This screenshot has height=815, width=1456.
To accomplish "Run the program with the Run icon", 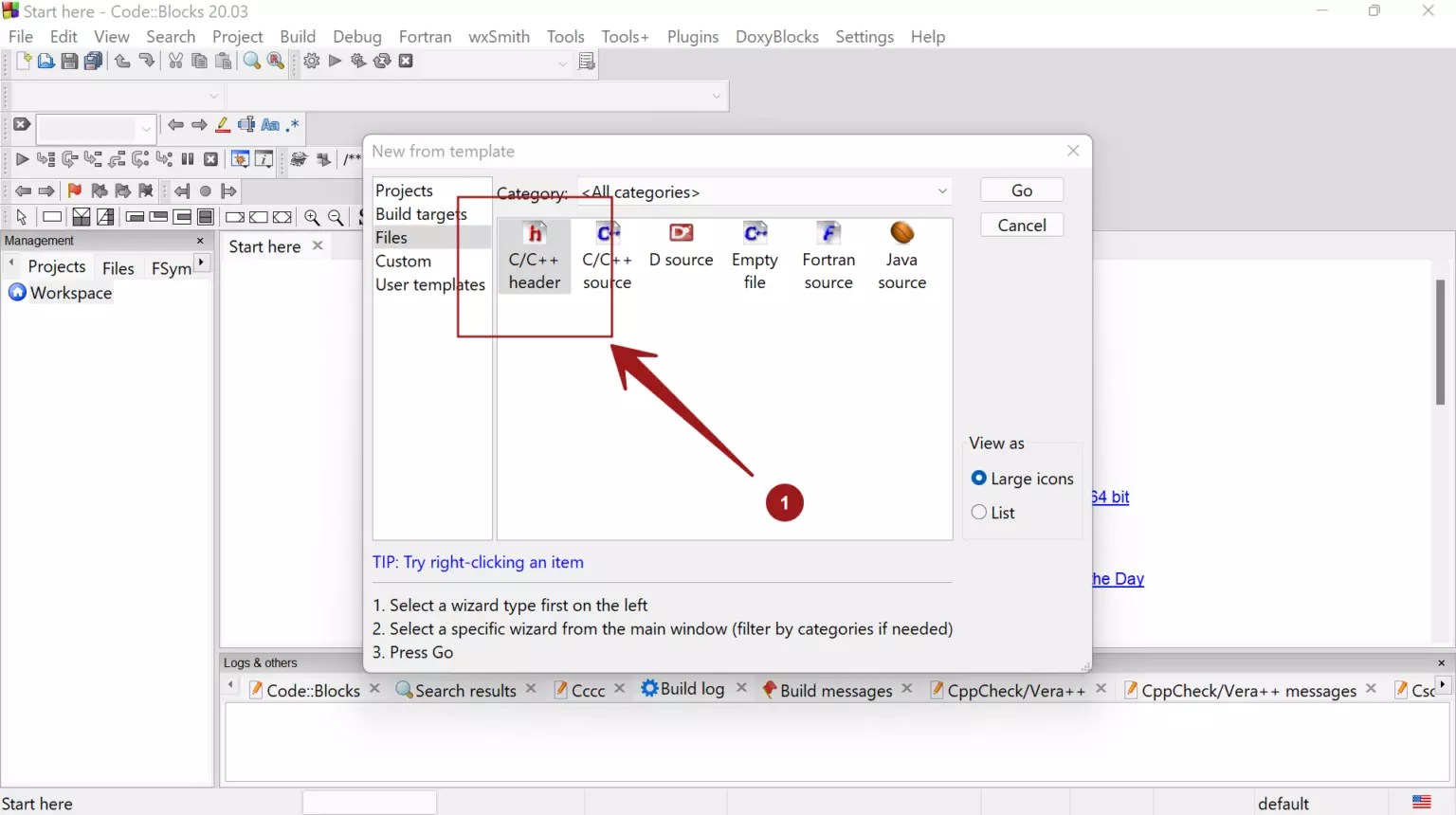I will pyautogui.click(x=335, y=62).
